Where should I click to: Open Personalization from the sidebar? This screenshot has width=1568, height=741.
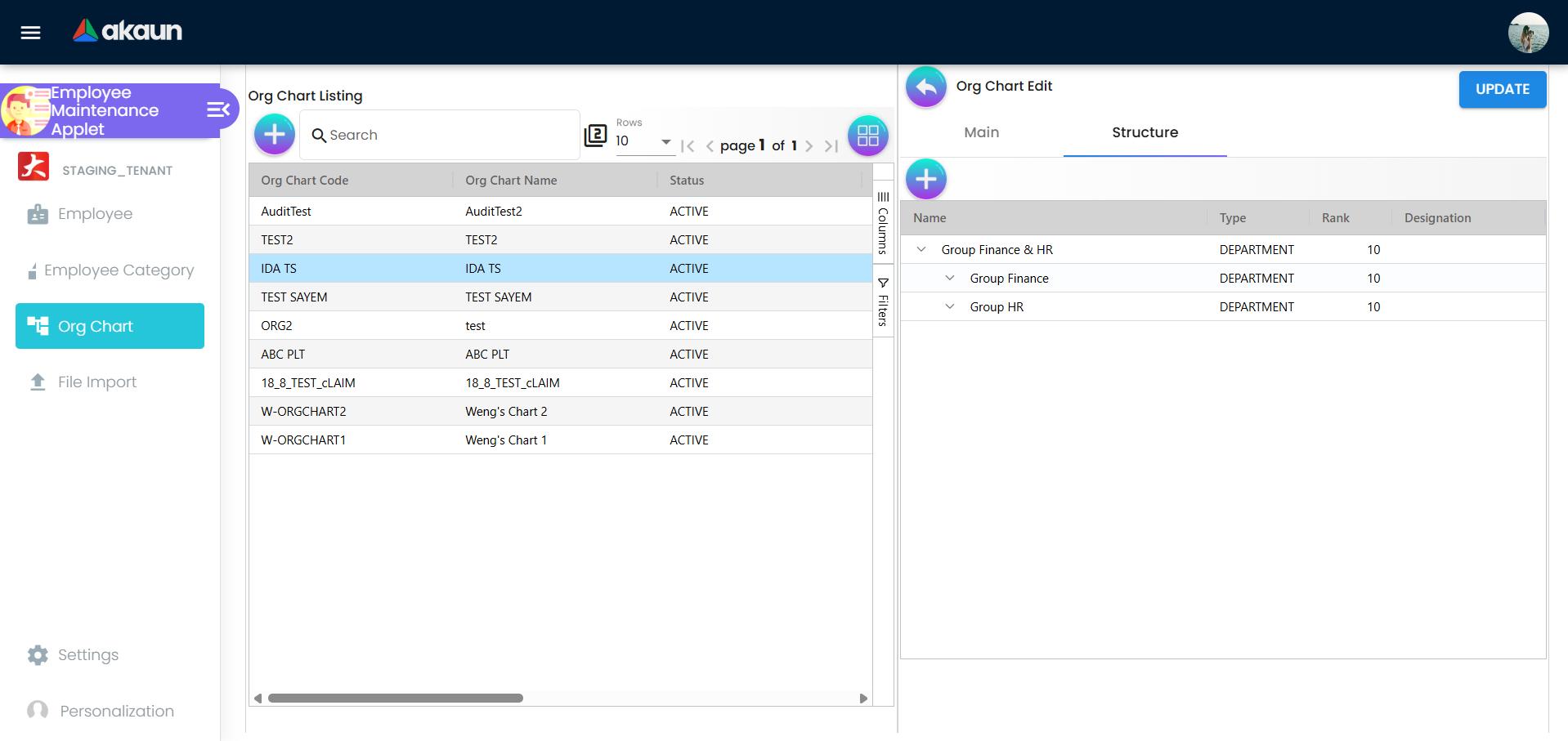[116, 711]
